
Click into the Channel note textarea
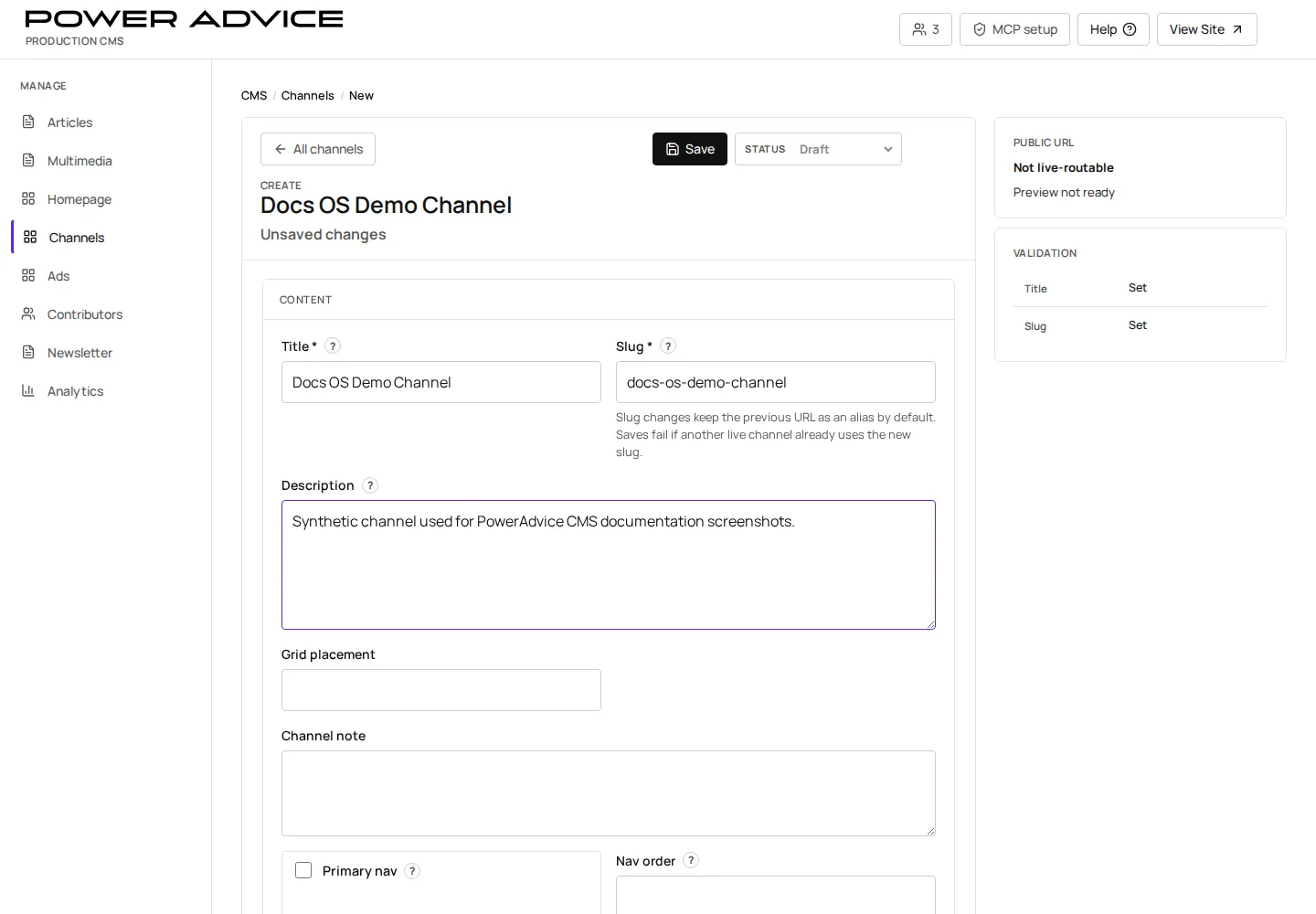click(x=609, y=793)
